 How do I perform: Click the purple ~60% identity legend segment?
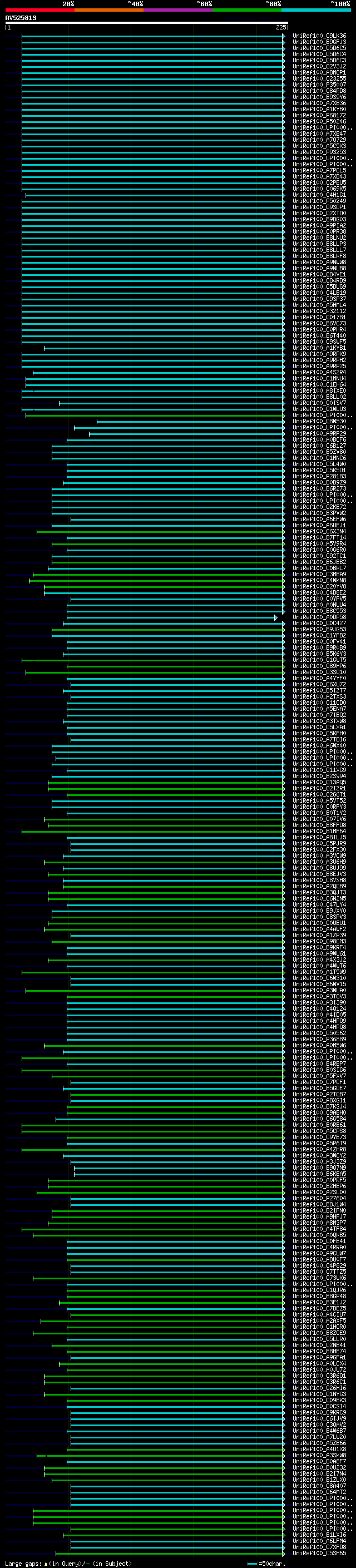[x=177, y=10]
